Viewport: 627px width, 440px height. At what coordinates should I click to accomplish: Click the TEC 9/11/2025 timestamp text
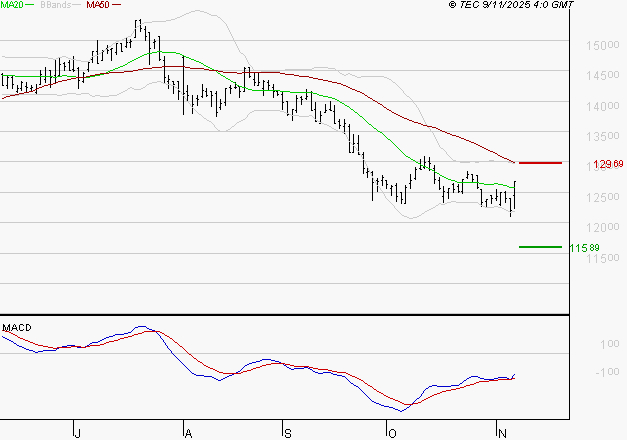[x=511, y=5]
